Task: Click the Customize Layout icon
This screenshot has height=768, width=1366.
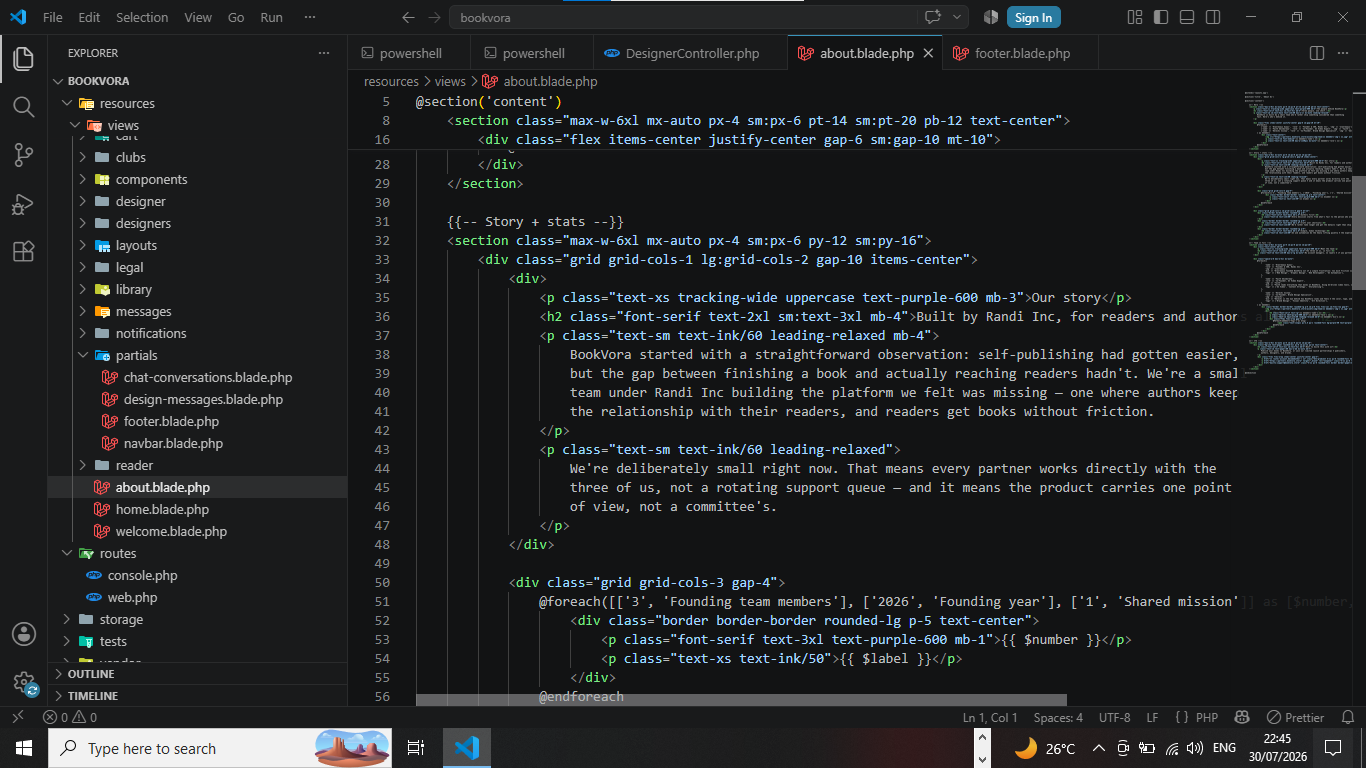Action: point(1134,17)
